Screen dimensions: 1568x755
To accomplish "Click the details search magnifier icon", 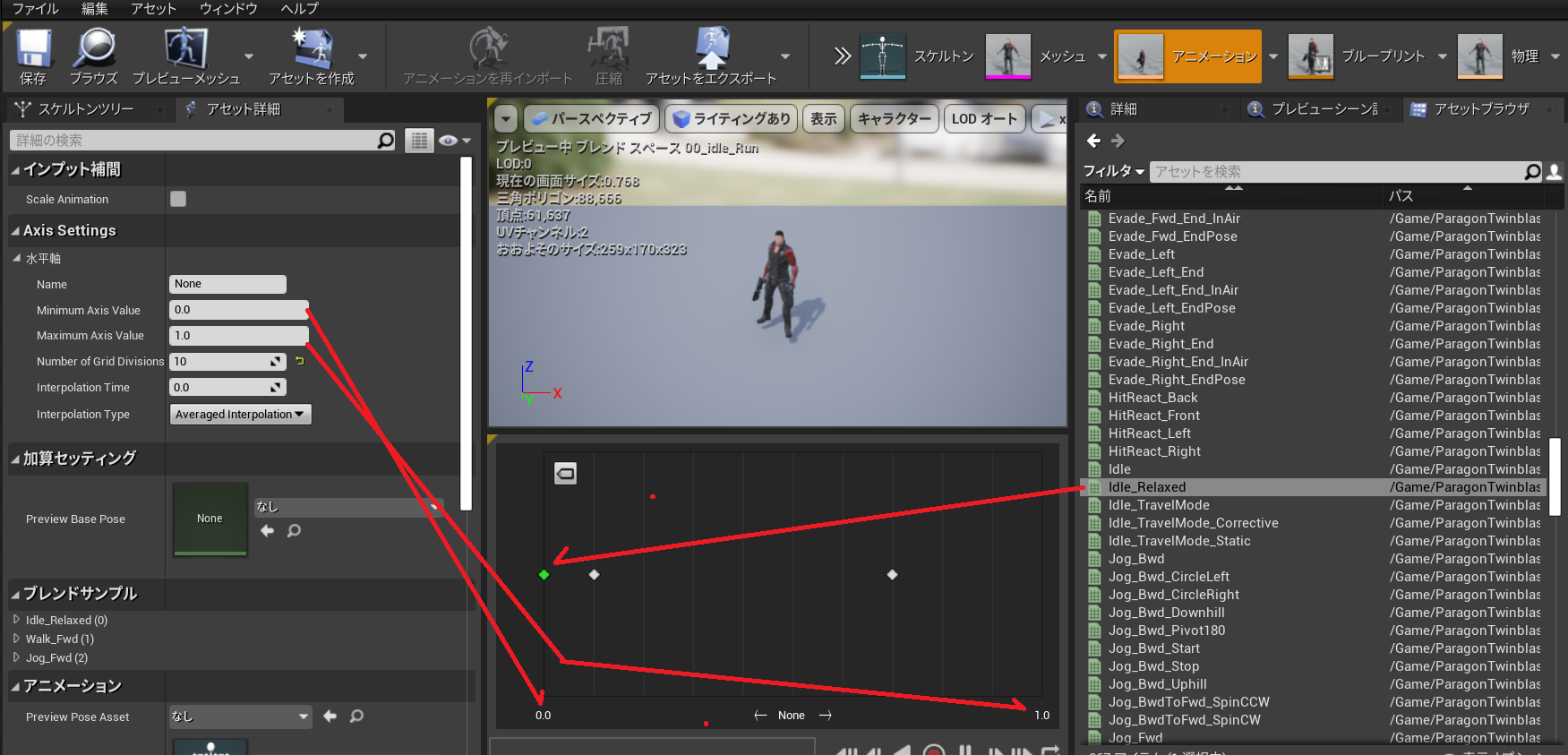I will pyautogui.click(x=386, y=141).
